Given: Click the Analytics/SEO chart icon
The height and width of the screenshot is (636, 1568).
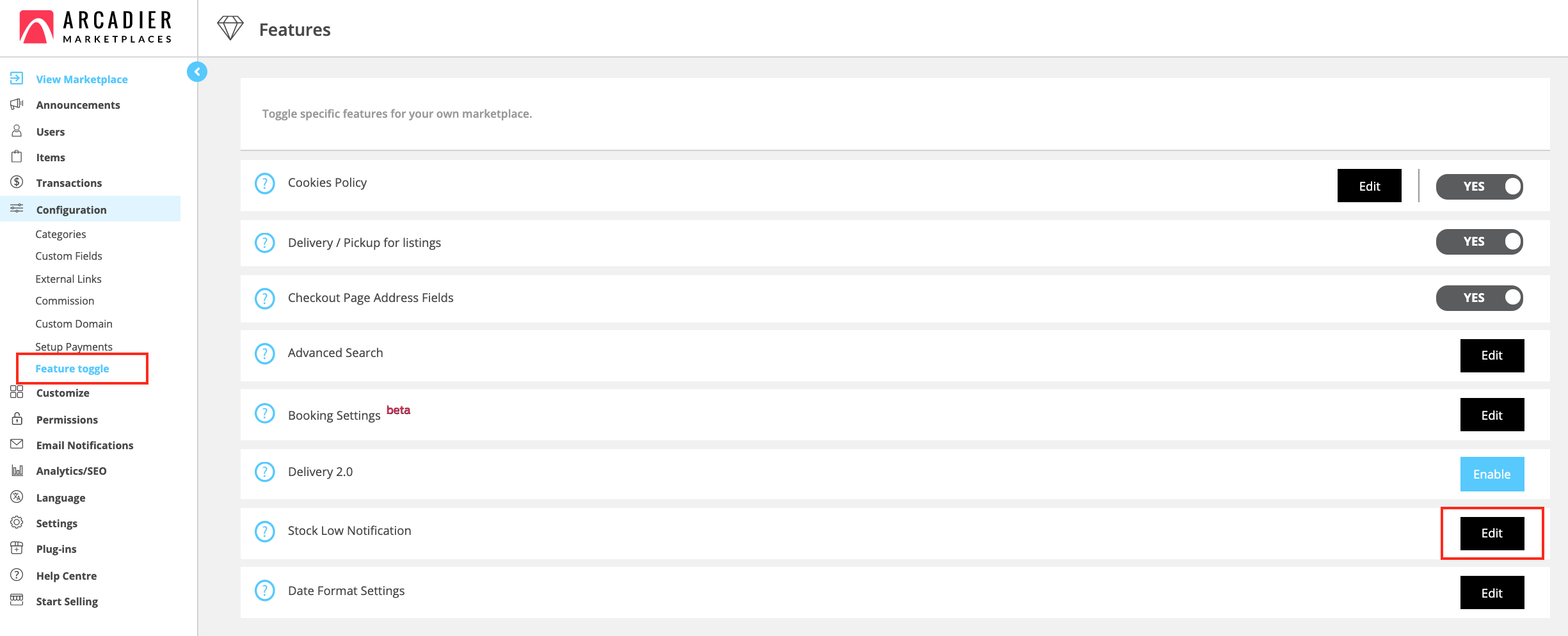Looking at the screenshot, I should (17, 470).
